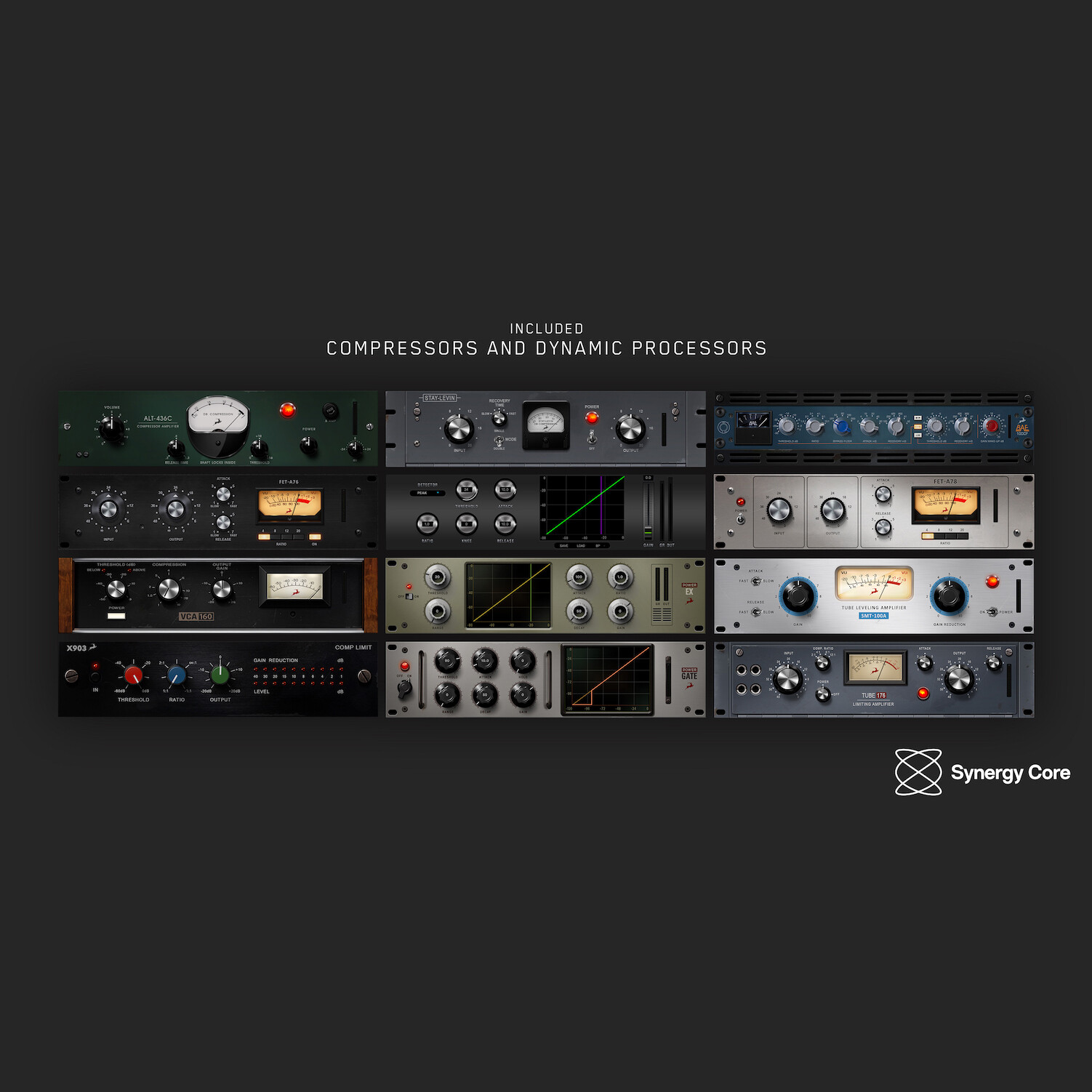
Task: Click the Power Gate Range knob
Action: coord(446,696)
